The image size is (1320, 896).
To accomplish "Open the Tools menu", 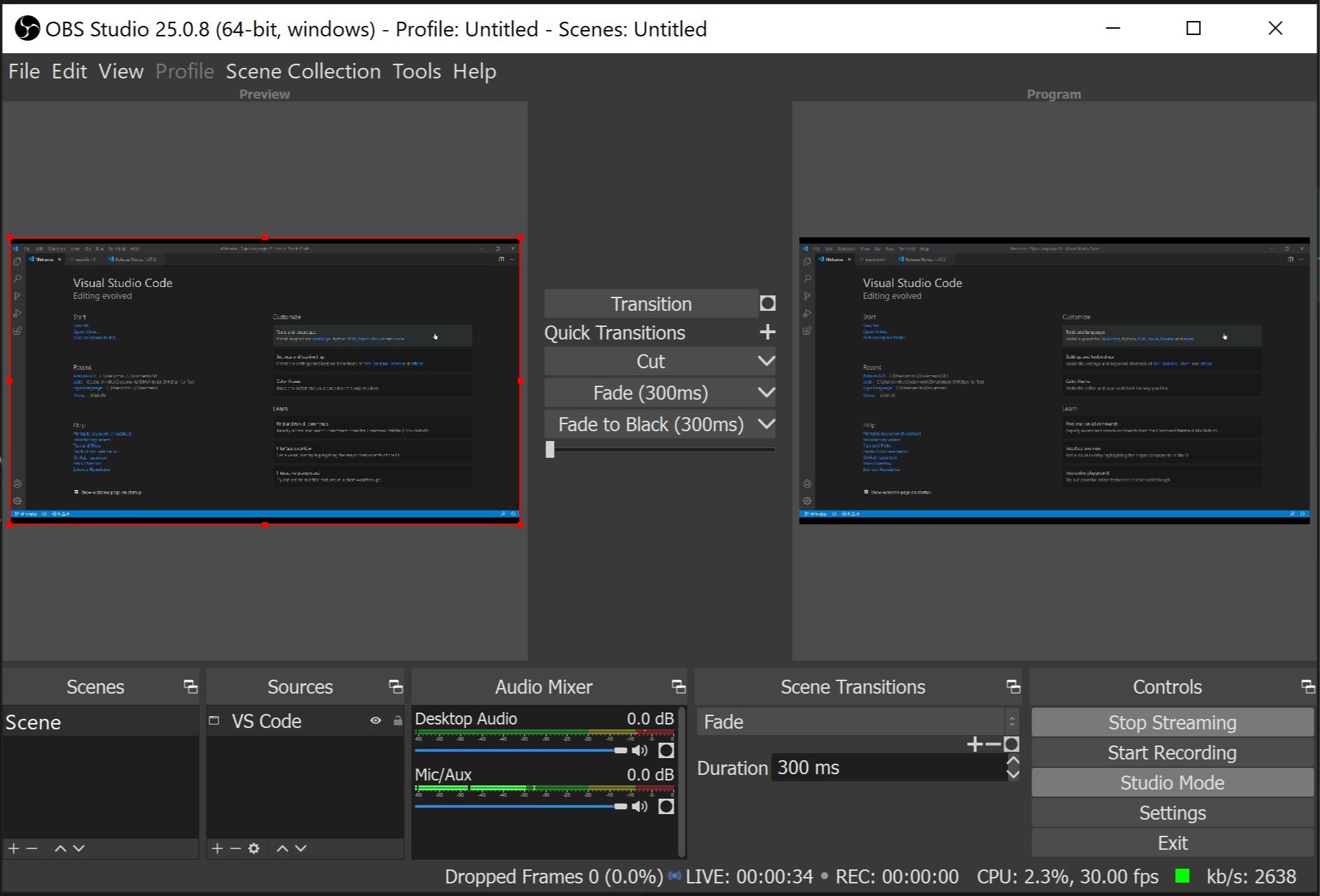I will pyautogui.click(x=417, y=71).
